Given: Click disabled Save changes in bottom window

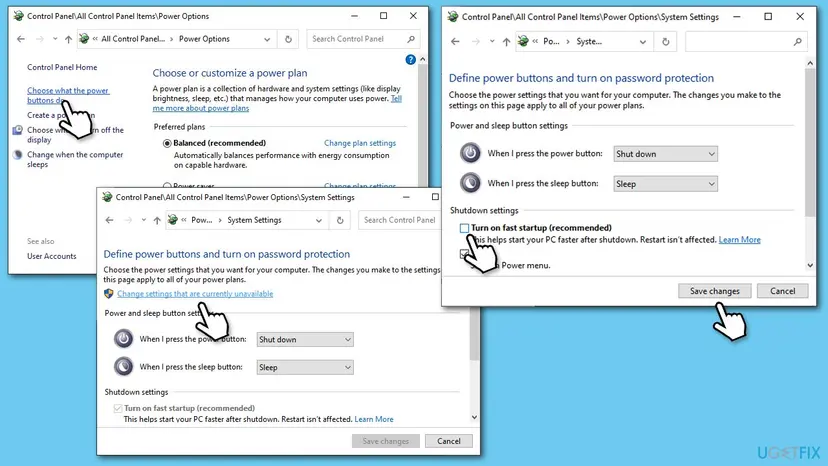Looking at the screenshot, I should (385, 441).
